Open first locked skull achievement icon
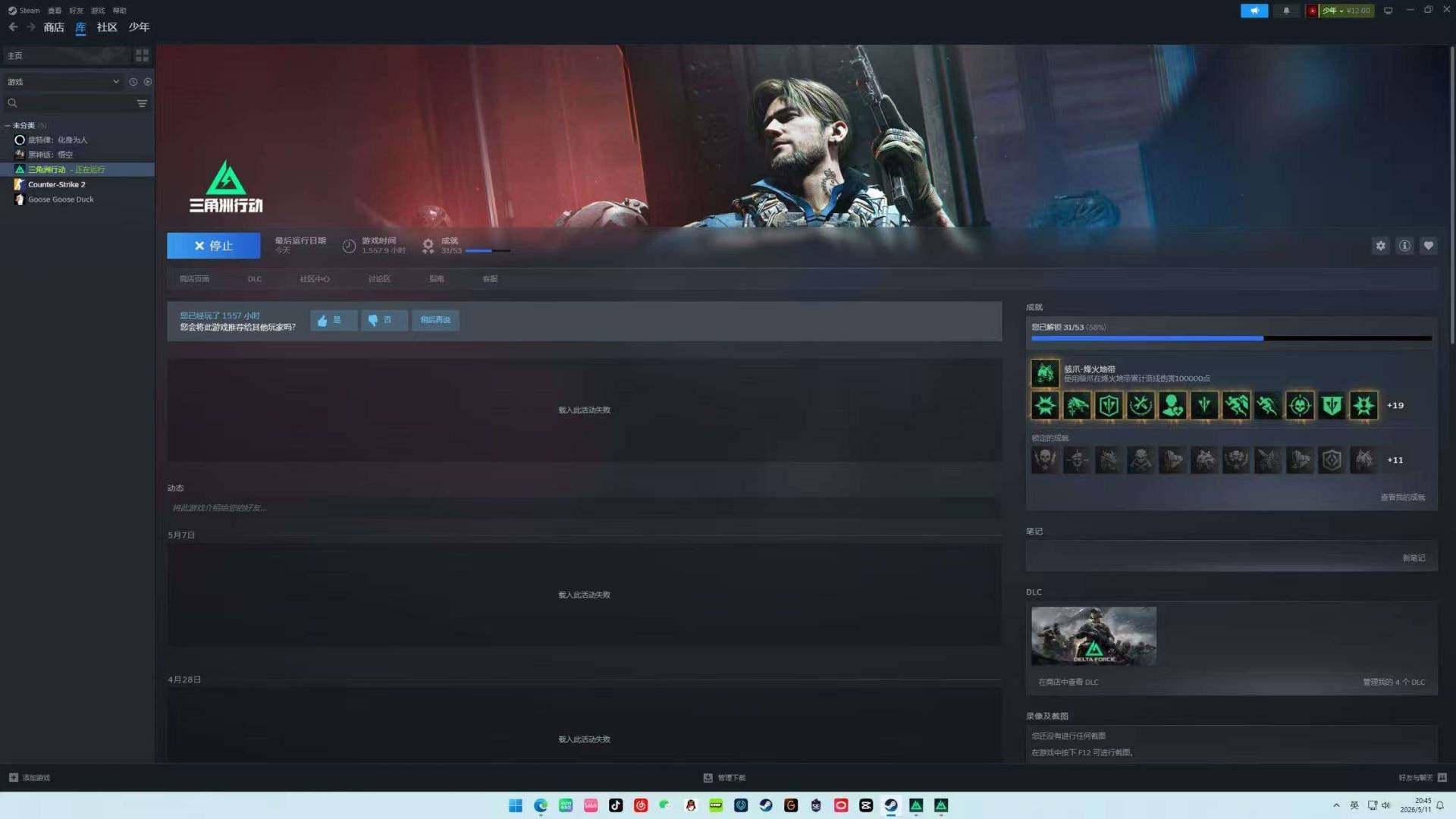The width and height of the screenshot is (1456, 819). click(x=1045, y=460)
